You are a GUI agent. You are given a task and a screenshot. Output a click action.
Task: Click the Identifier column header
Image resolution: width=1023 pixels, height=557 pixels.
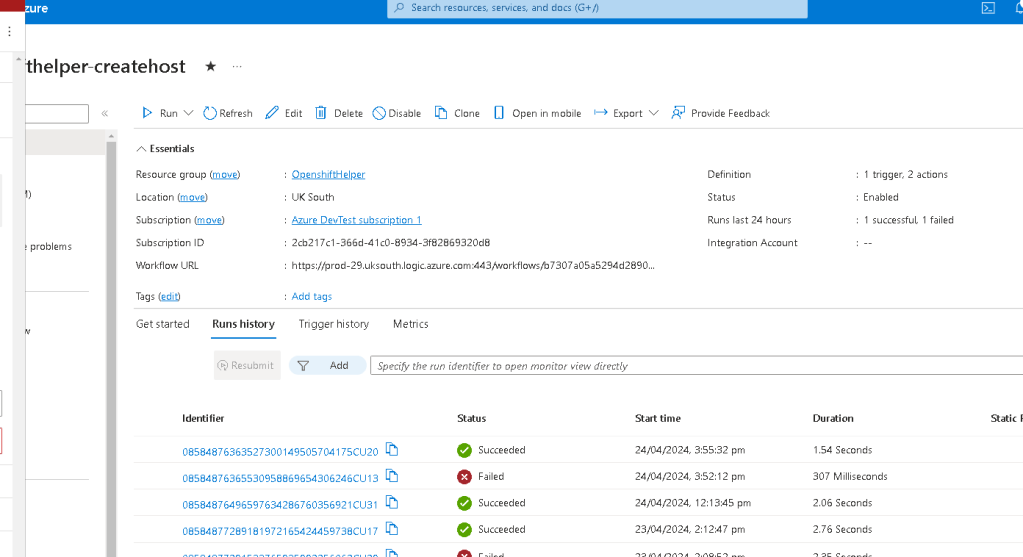click(x=203, y=418)
